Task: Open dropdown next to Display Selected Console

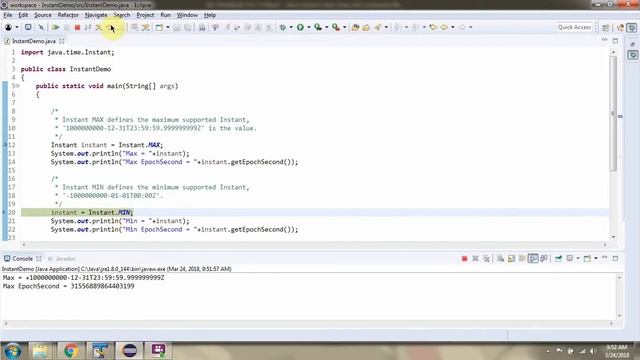Action: 578,258
